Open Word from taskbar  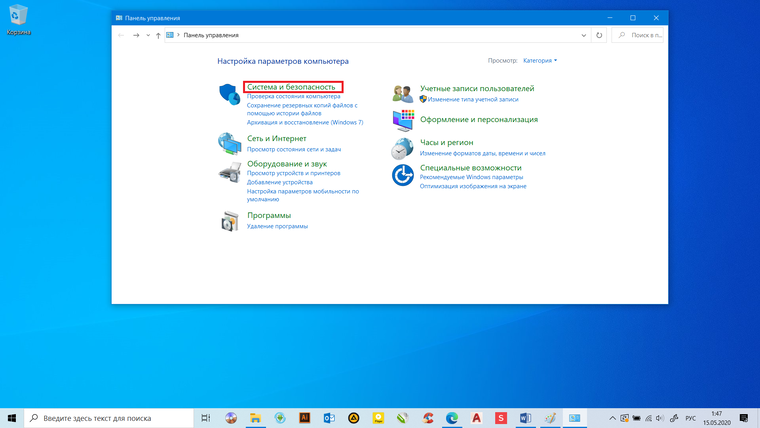[x=525, y=418]
